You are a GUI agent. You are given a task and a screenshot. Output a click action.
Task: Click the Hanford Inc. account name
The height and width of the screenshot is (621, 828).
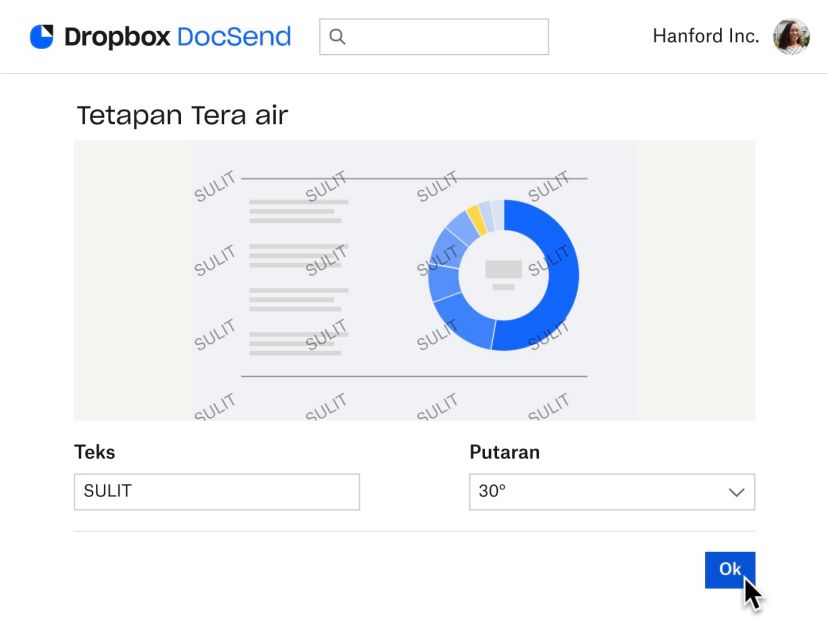[705, 37]
